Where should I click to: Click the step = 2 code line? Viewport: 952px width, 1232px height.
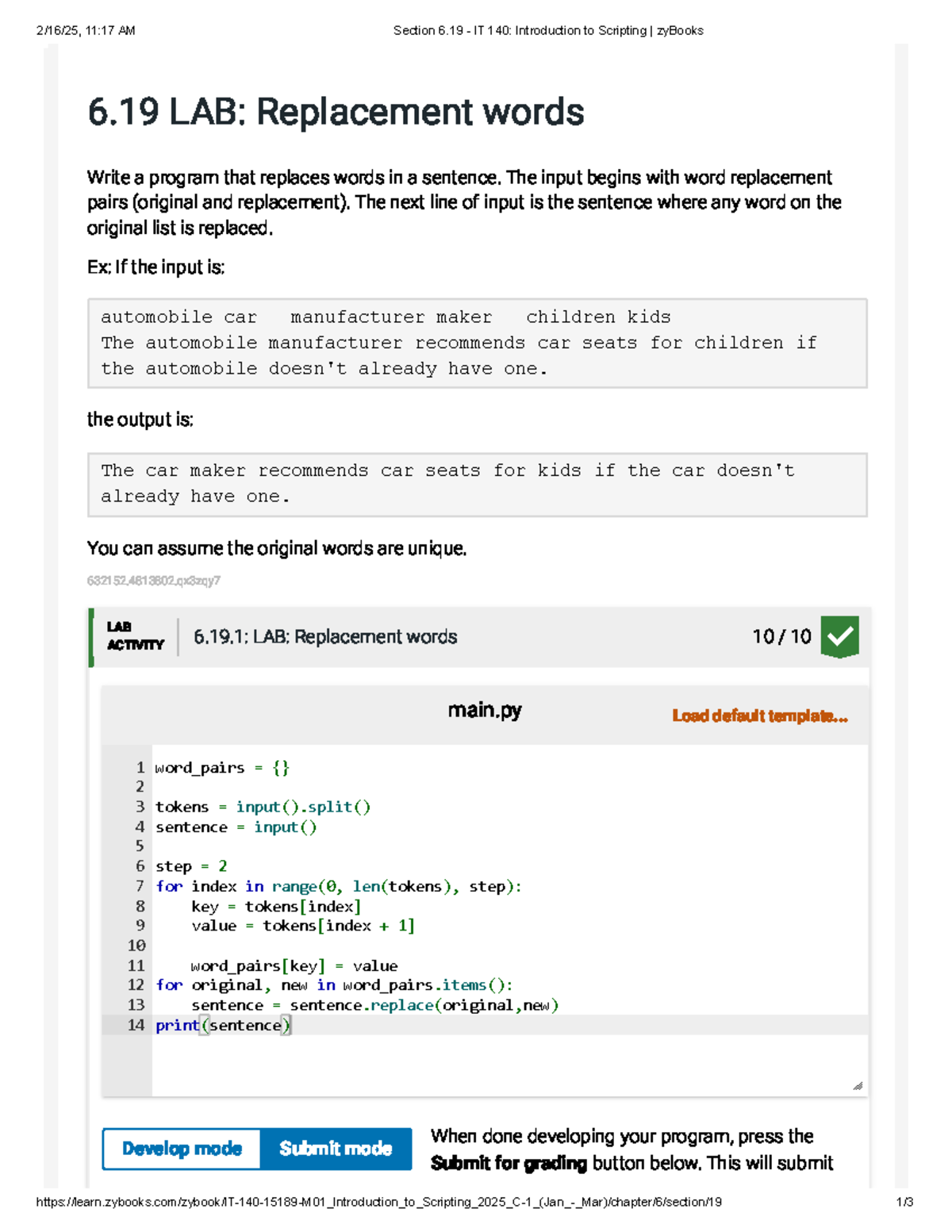point(191,866)
